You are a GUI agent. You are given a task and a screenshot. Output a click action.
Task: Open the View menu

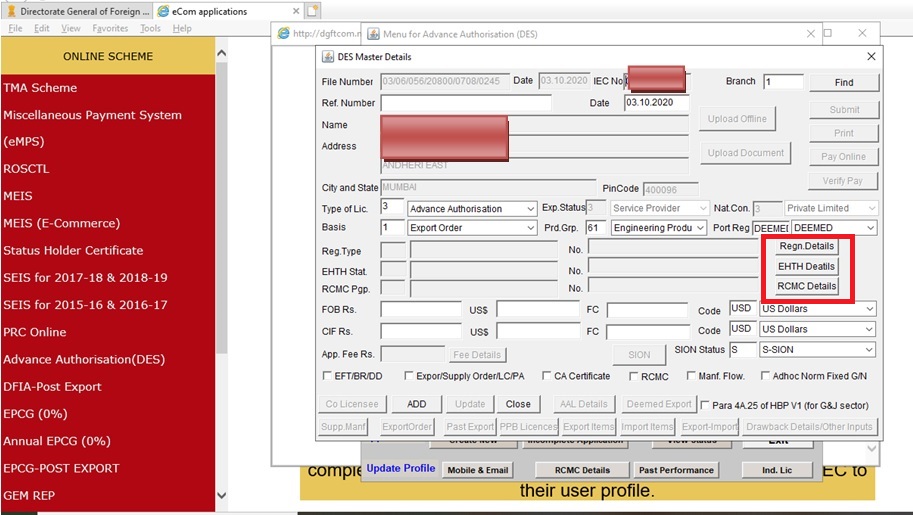(70, 28)
